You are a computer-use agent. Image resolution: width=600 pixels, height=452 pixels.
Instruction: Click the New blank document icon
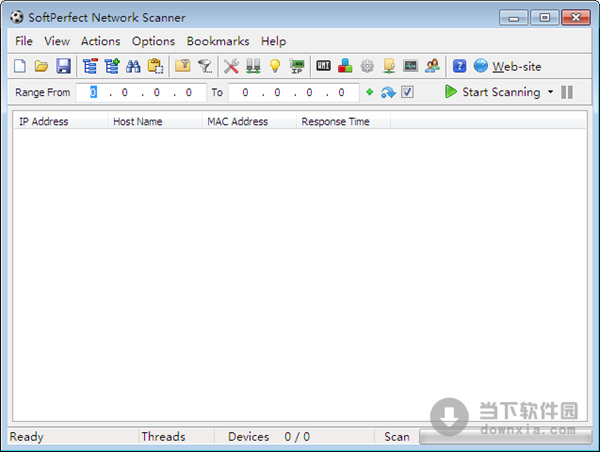point(20,66)
